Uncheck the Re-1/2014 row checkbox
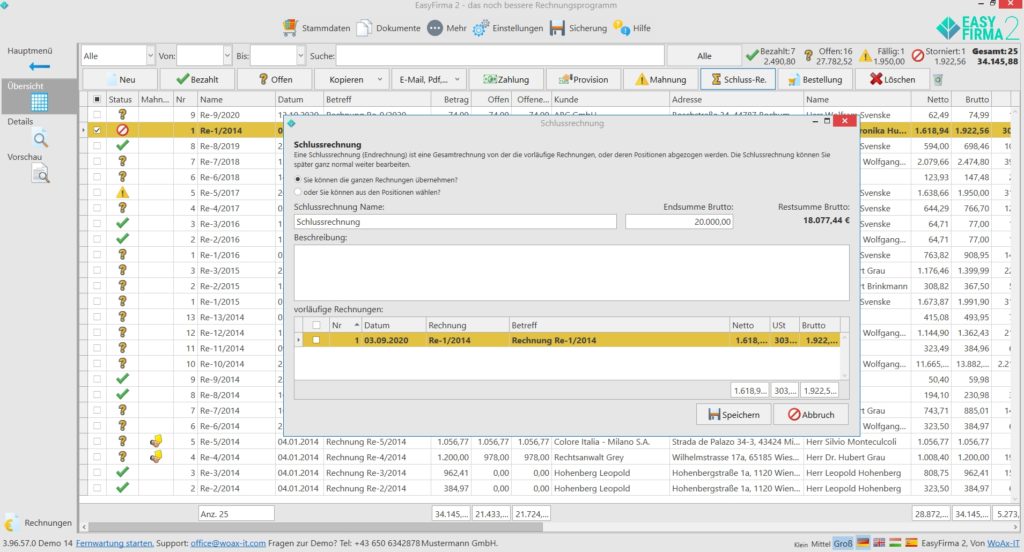This screenshot has width=1024, height=552. click(x=97, y=130)
